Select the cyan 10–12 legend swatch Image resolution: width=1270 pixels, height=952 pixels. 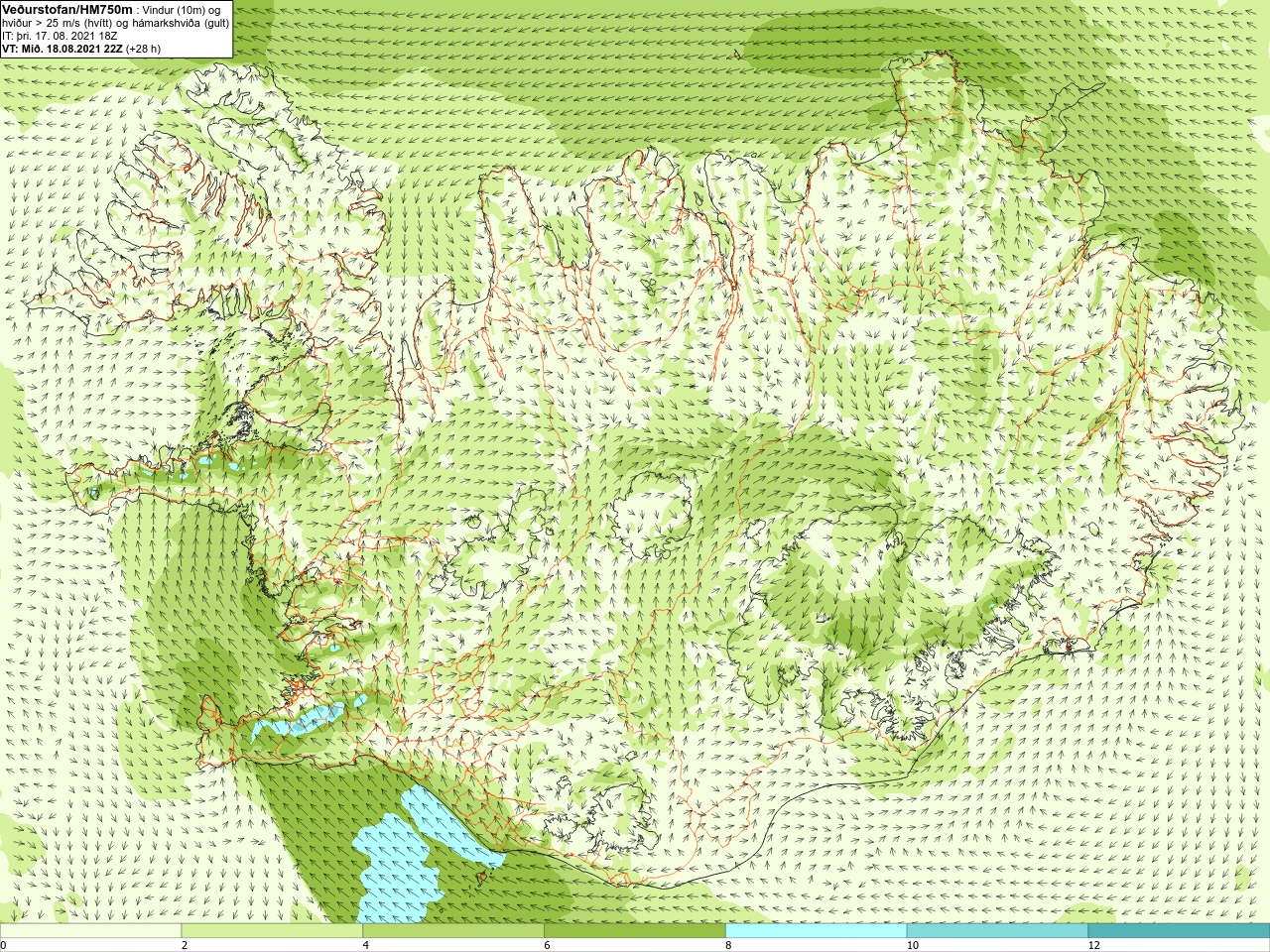998,931
